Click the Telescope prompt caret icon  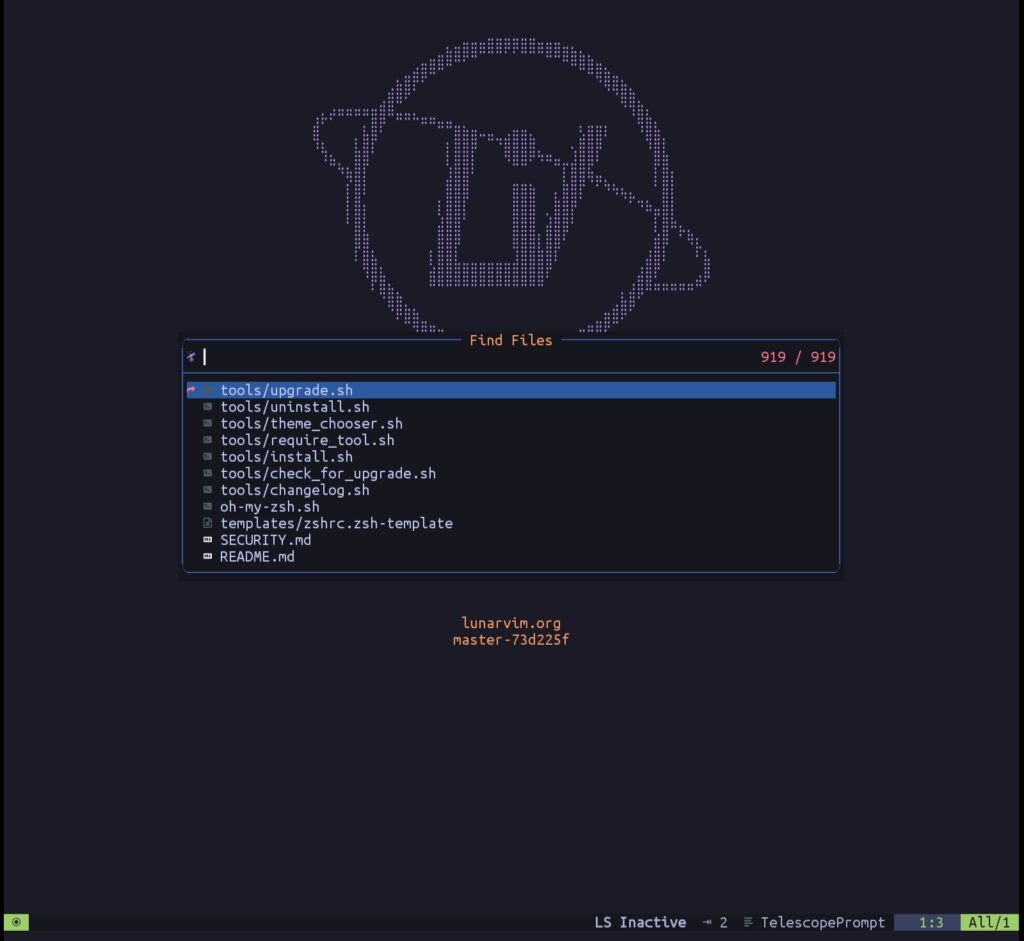coord(190,357)
